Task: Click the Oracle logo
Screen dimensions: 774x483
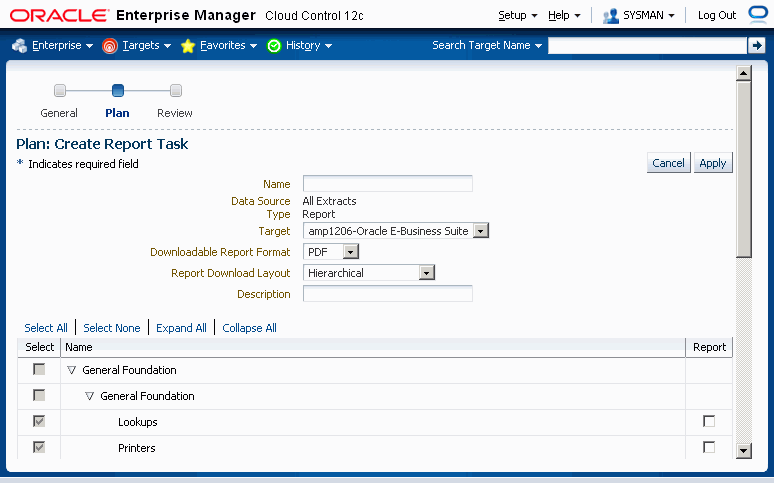Action: 59,16
